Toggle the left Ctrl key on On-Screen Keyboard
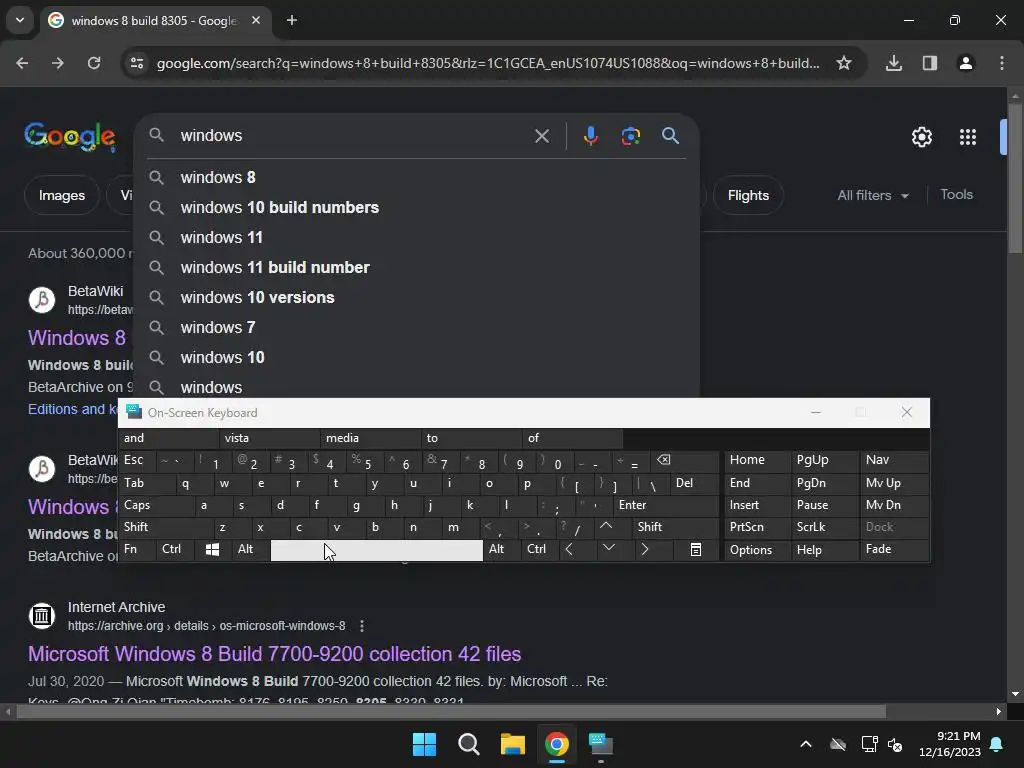This screenshot has height=768, width=1024. (176, 550)
